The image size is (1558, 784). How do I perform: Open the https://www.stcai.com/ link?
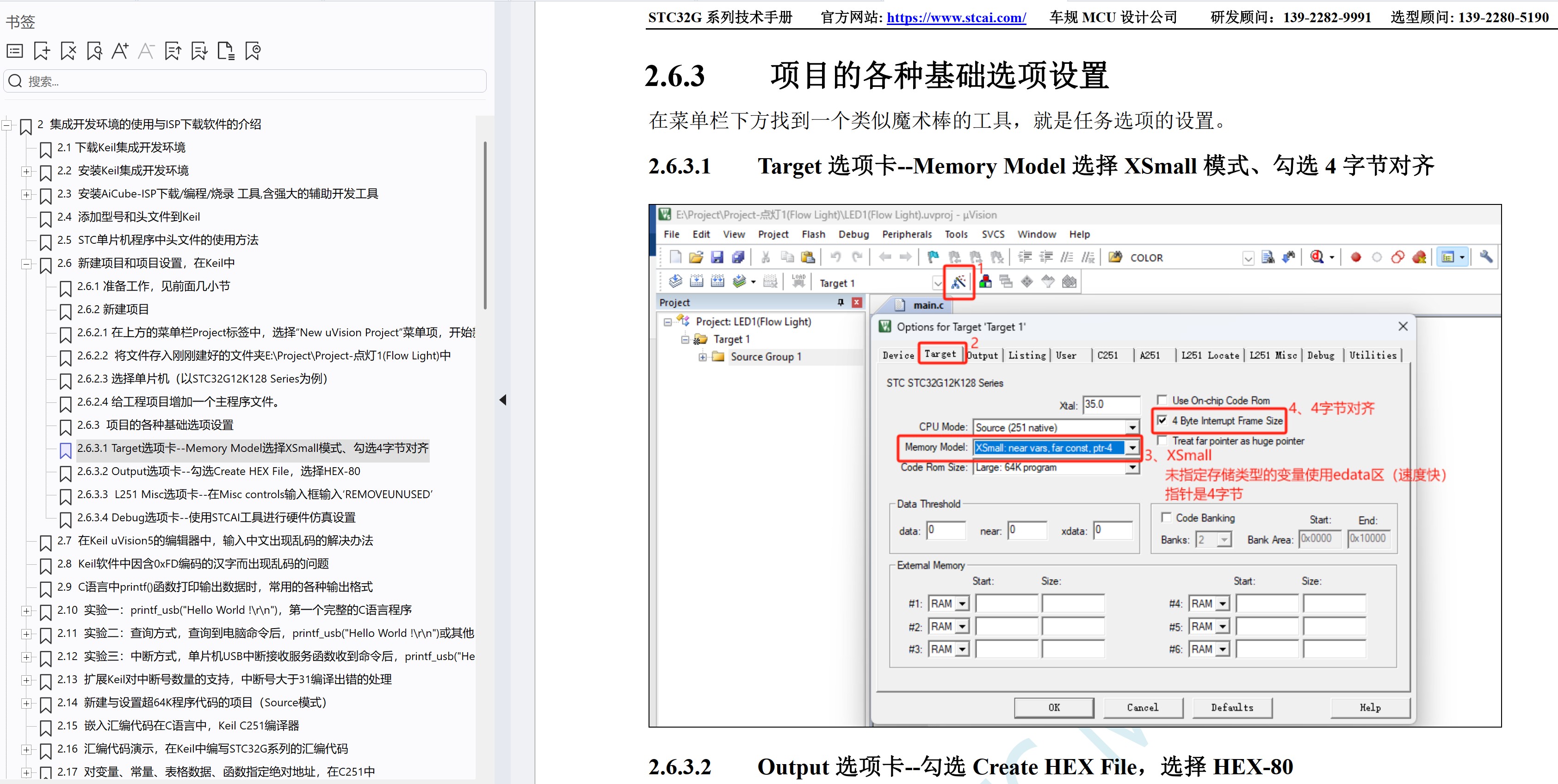pos(956,18)
